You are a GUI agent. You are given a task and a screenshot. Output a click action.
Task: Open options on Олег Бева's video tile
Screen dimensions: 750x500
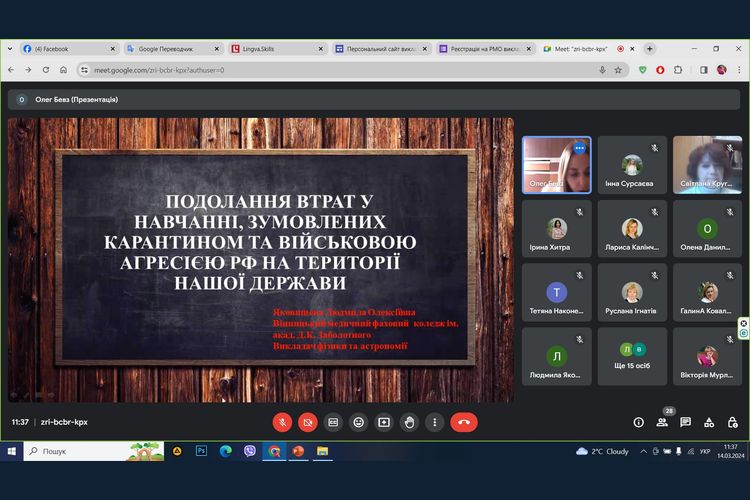pyautogui.click(x=579, y=148)
